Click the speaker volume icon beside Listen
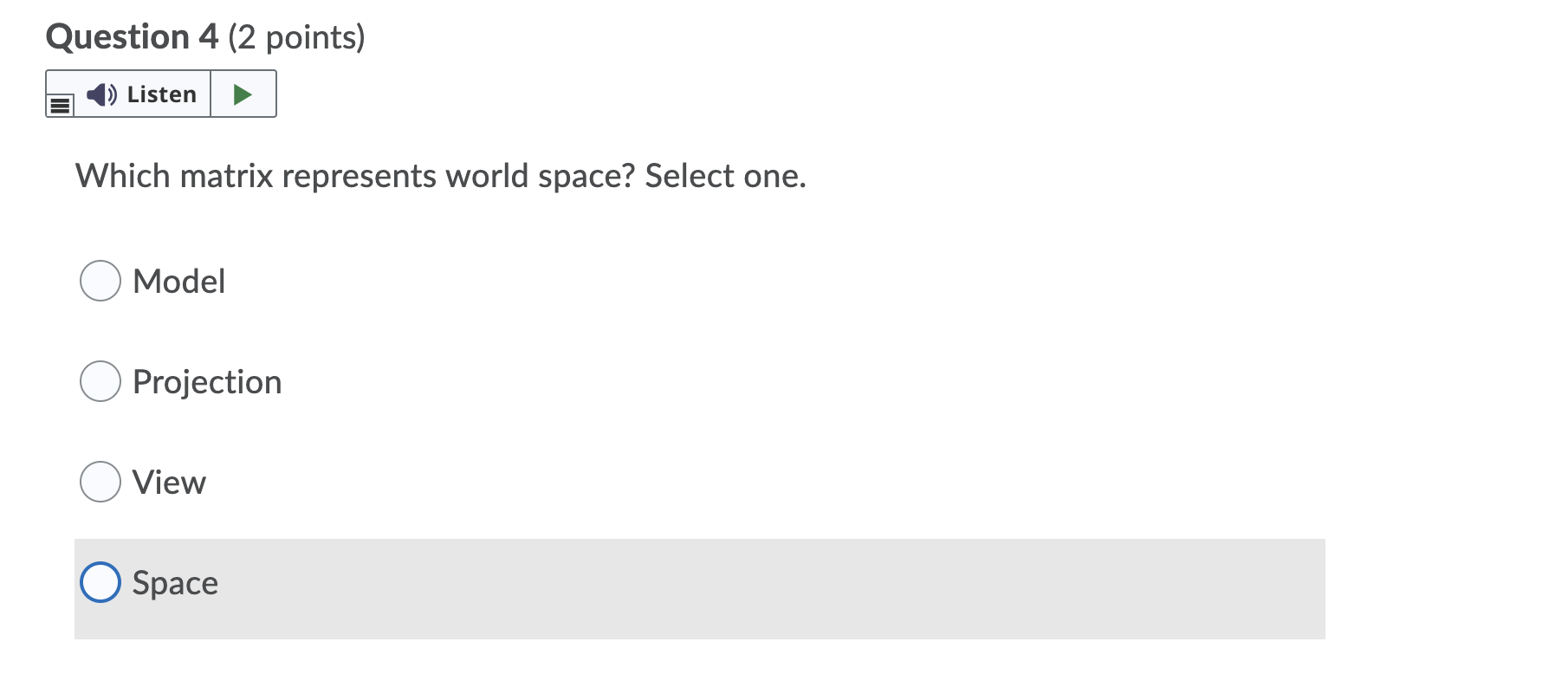1568x700 pixels. tap(101, 94)
